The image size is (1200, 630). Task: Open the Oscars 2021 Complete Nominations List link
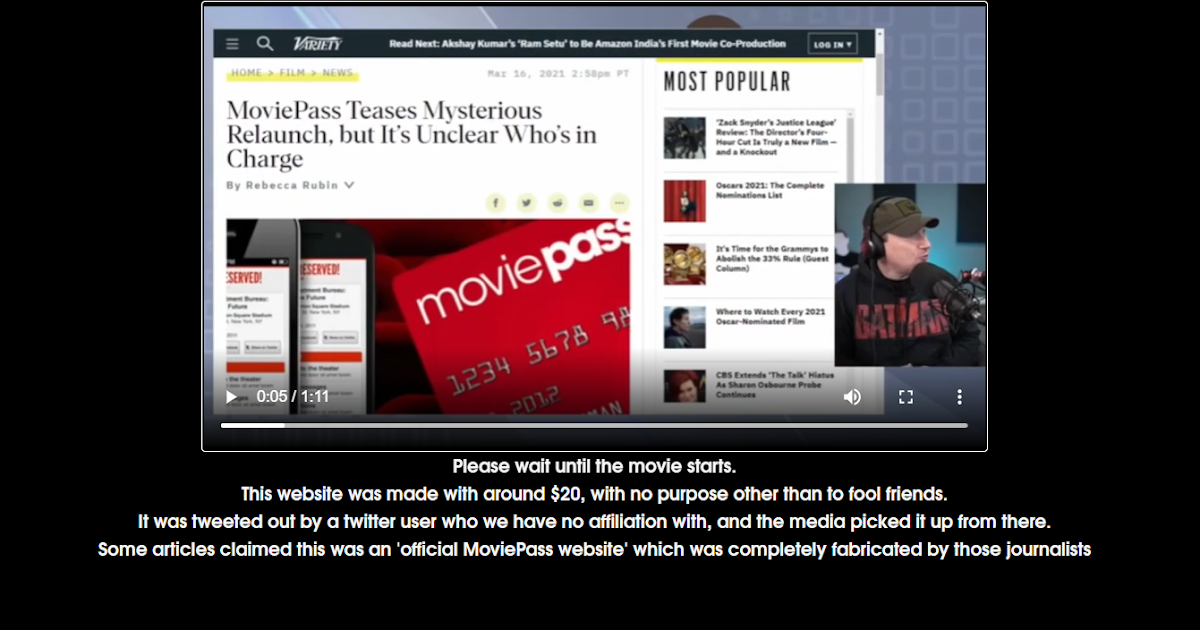pos(770,190)
